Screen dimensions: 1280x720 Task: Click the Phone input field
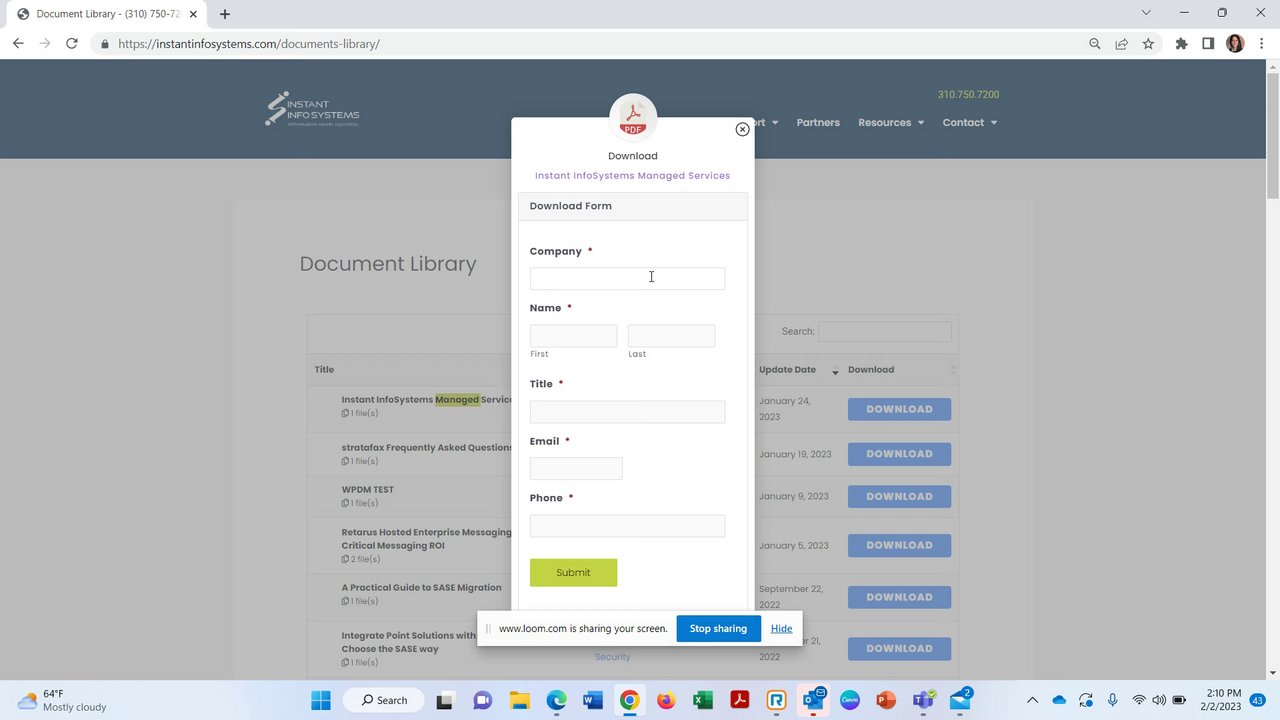coord(627,526)
